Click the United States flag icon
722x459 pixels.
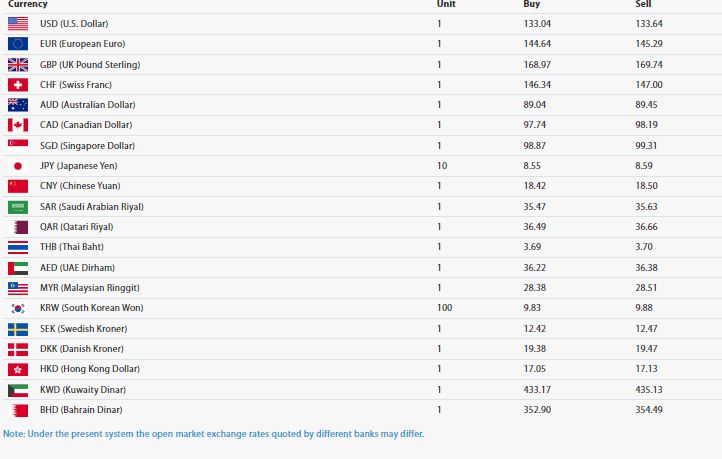[18, 23]
